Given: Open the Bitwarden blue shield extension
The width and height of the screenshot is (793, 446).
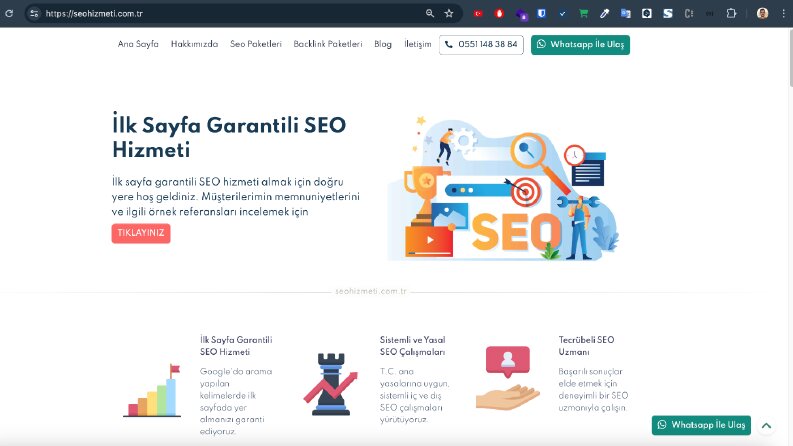Looking at the screenshot, I should (x=542, y=14).
